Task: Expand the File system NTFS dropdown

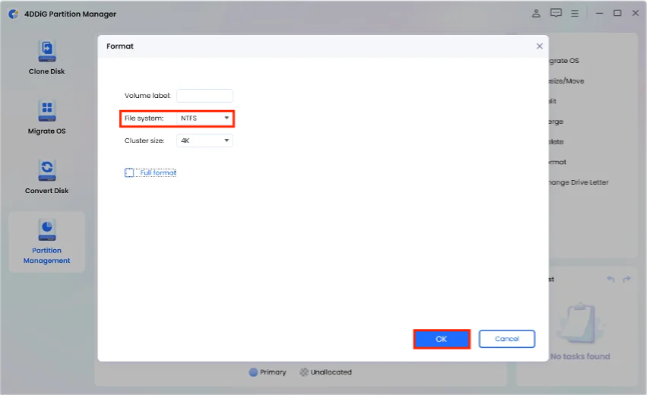Action: click(x=205, y=118)
